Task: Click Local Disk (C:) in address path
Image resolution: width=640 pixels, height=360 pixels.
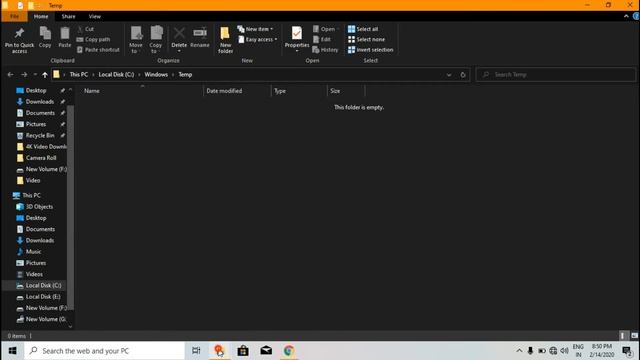Action: 116,75
